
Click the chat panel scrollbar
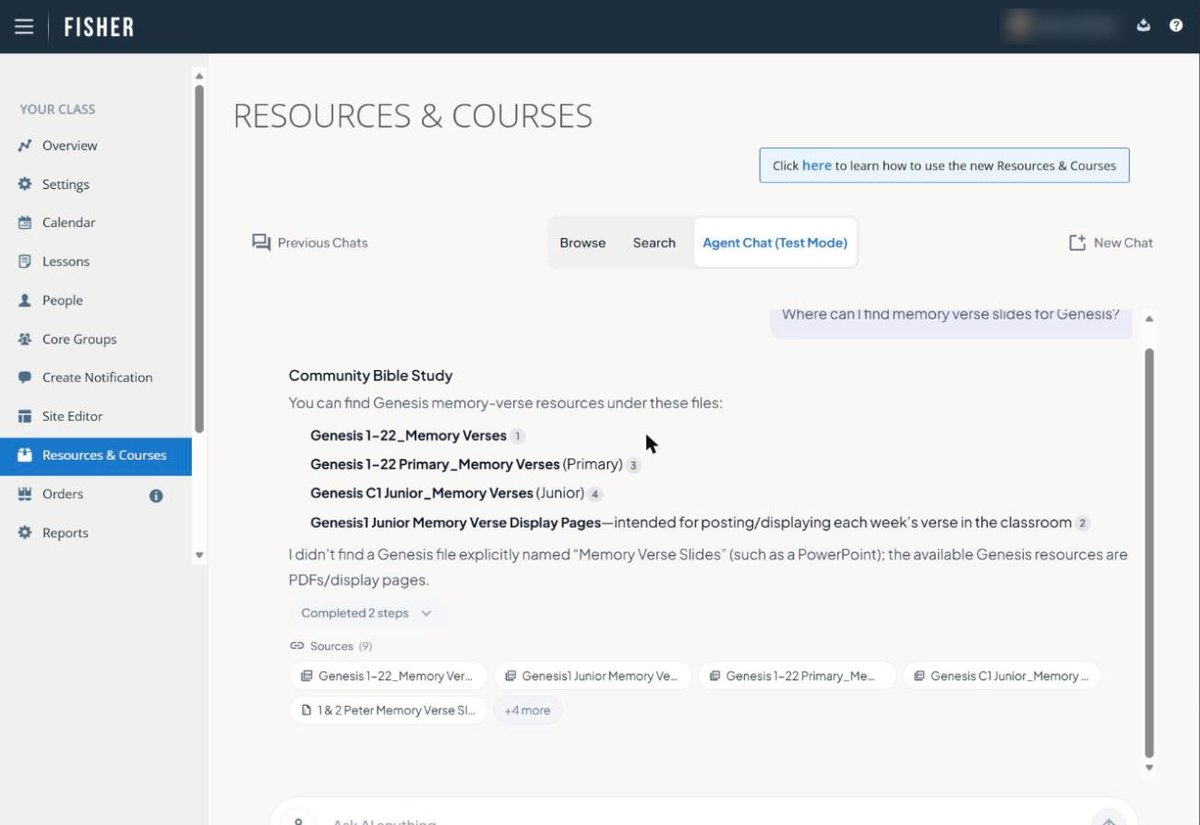1149,552
